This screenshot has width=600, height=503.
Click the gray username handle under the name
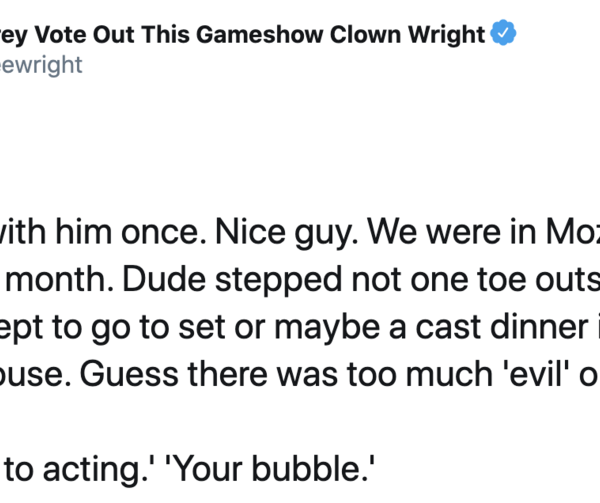42,65
